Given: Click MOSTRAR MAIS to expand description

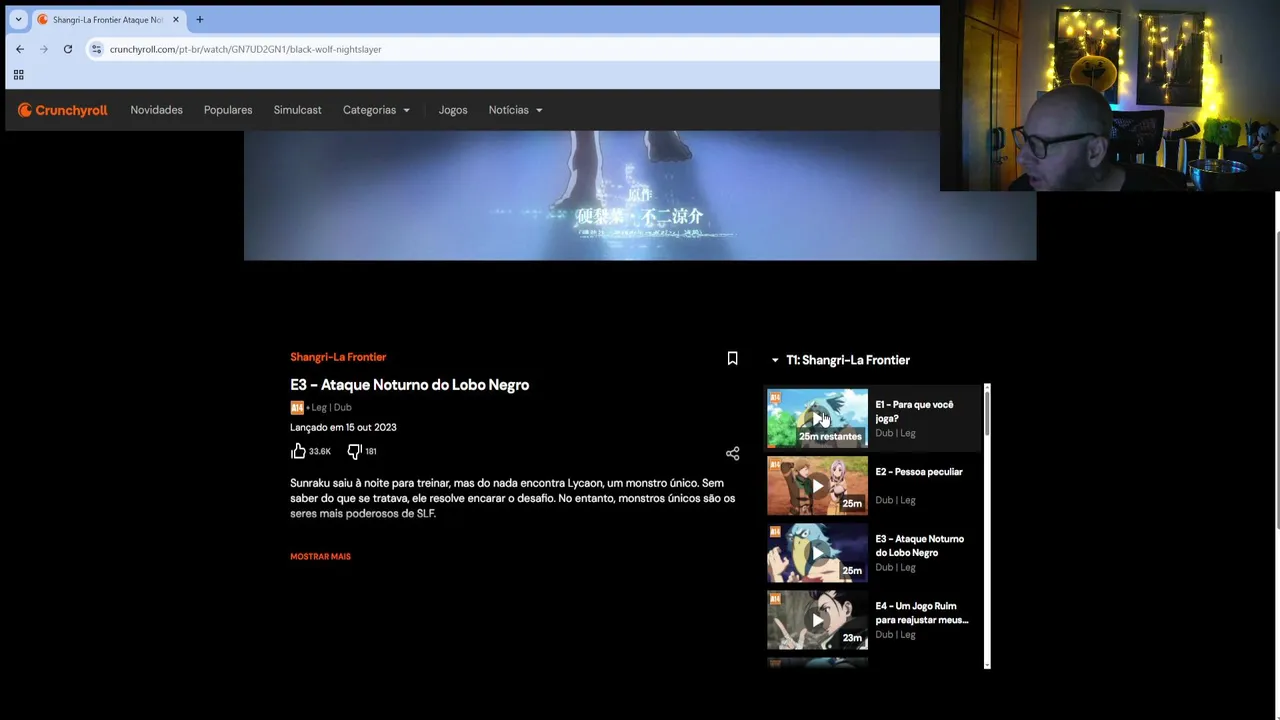Looking at the screenshot, I should pyautogui.click(x=320, y=556).
